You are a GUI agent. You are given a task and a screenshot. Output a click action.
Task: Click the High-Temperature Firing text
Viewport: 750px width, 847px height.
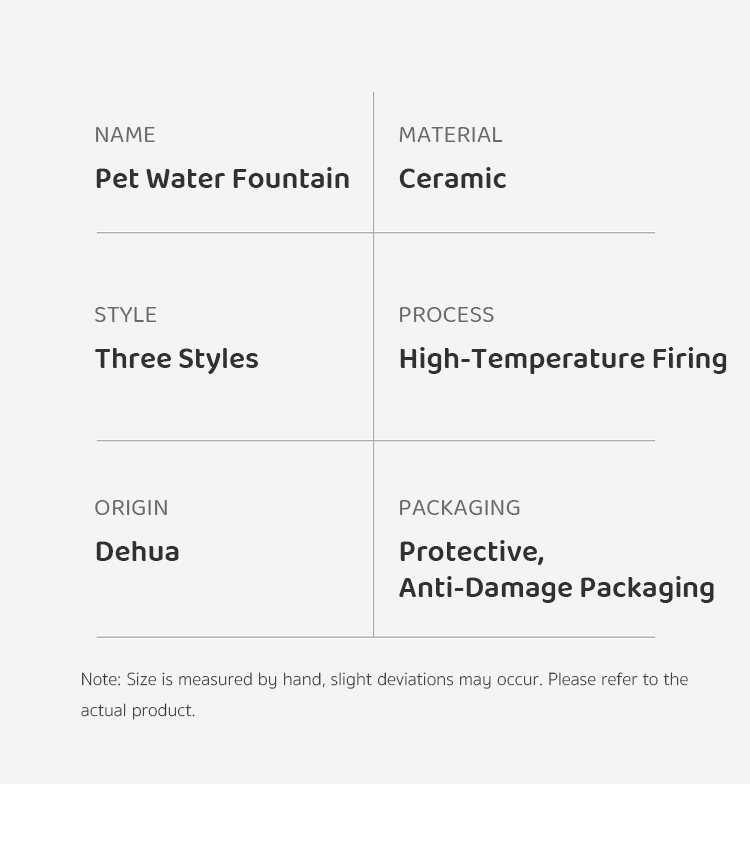coord(562,360)
